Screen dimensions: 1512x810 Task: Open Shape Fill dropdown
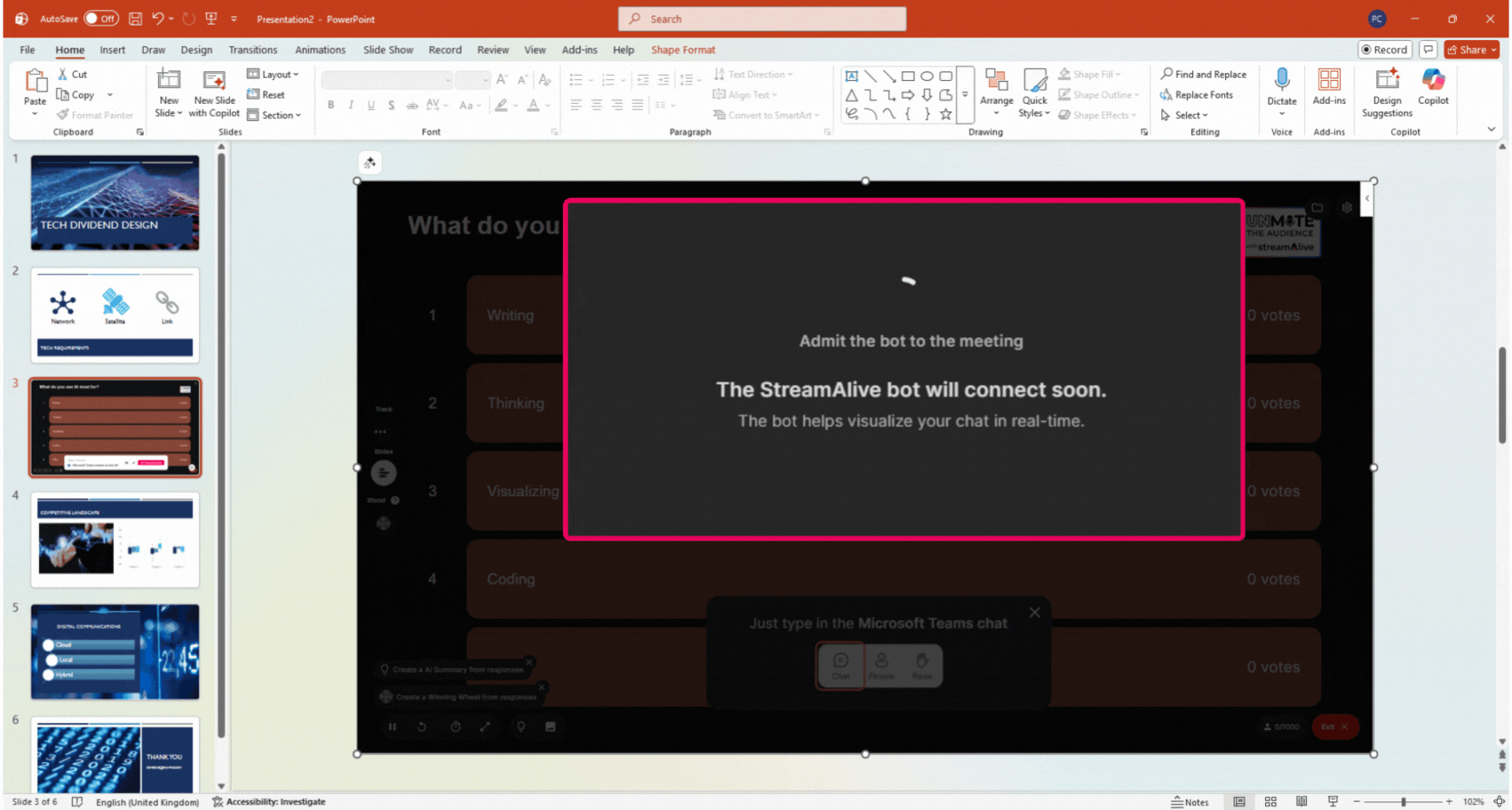[x=1090, y=74]
